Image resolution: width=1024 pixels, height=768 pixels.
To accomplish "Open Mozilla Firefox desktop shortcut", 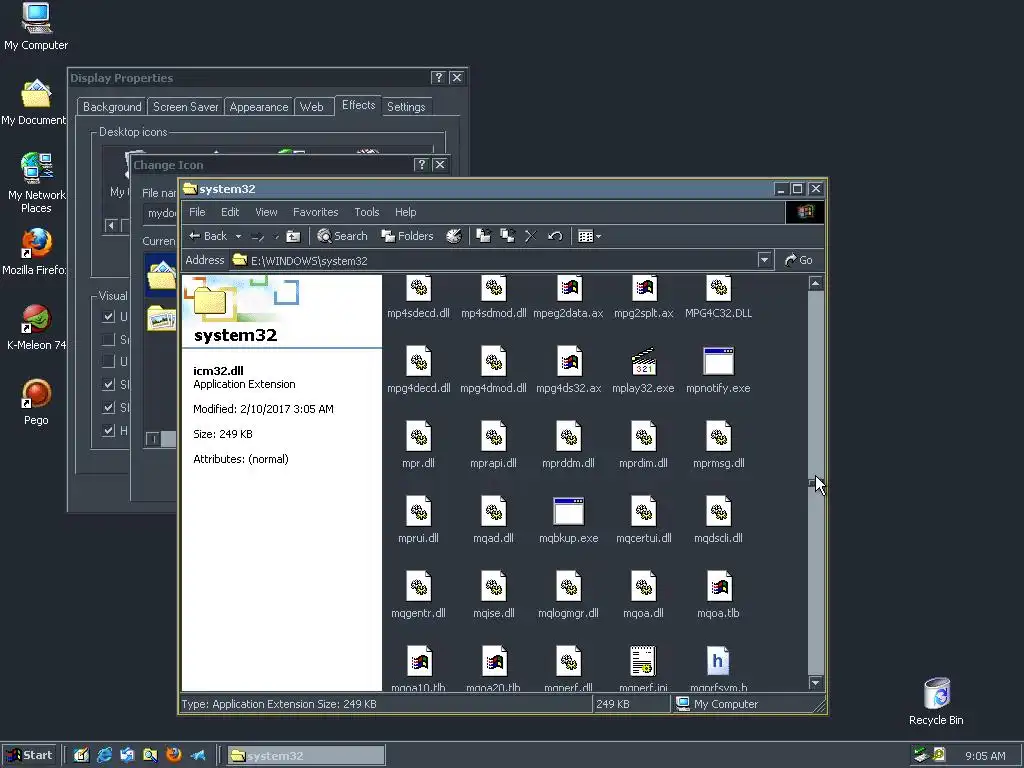I will [35, 251].
